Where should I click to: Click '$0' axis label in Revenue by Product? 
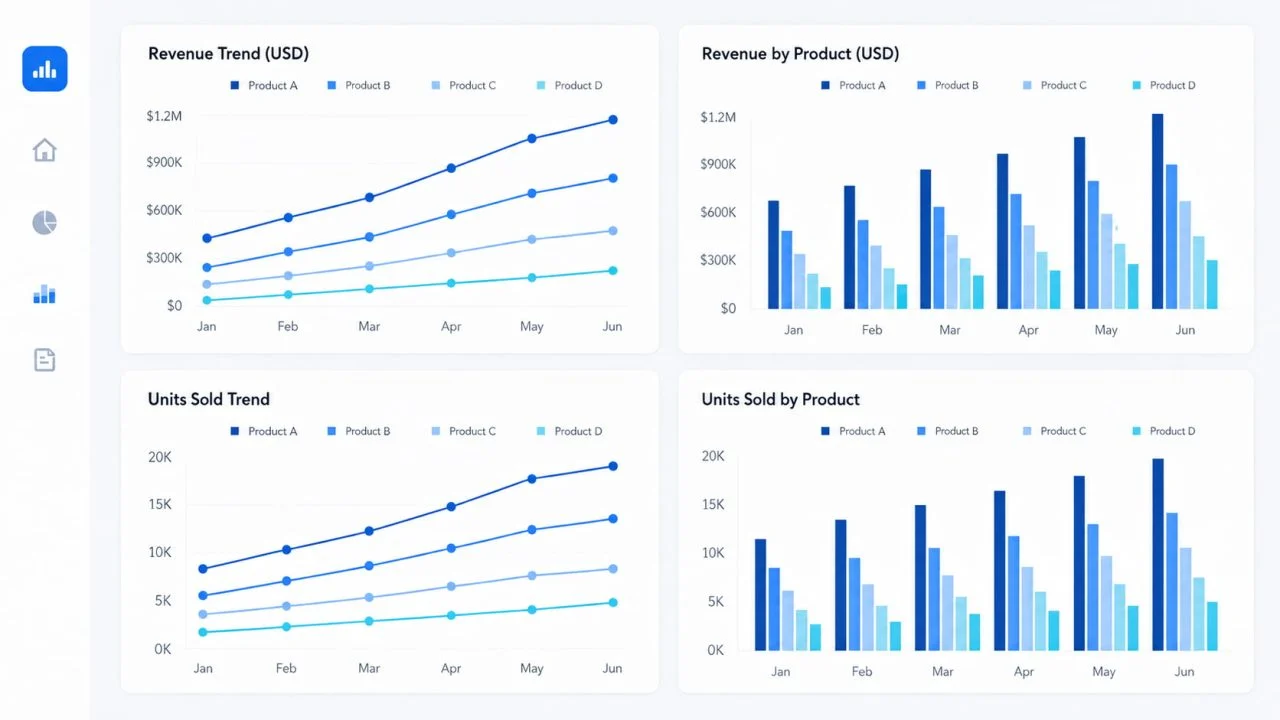pyautogui.click(x=728, y=308)
